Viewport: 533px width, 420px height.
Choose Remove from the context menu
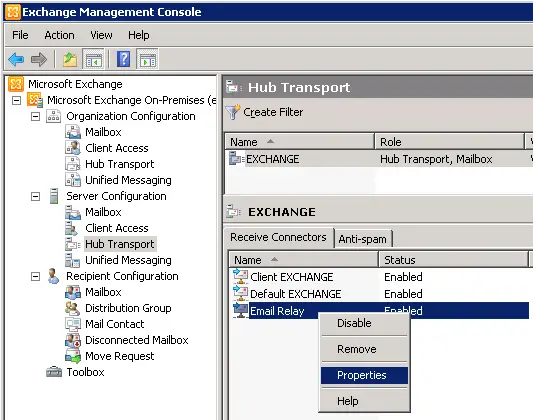coord(364,349)
